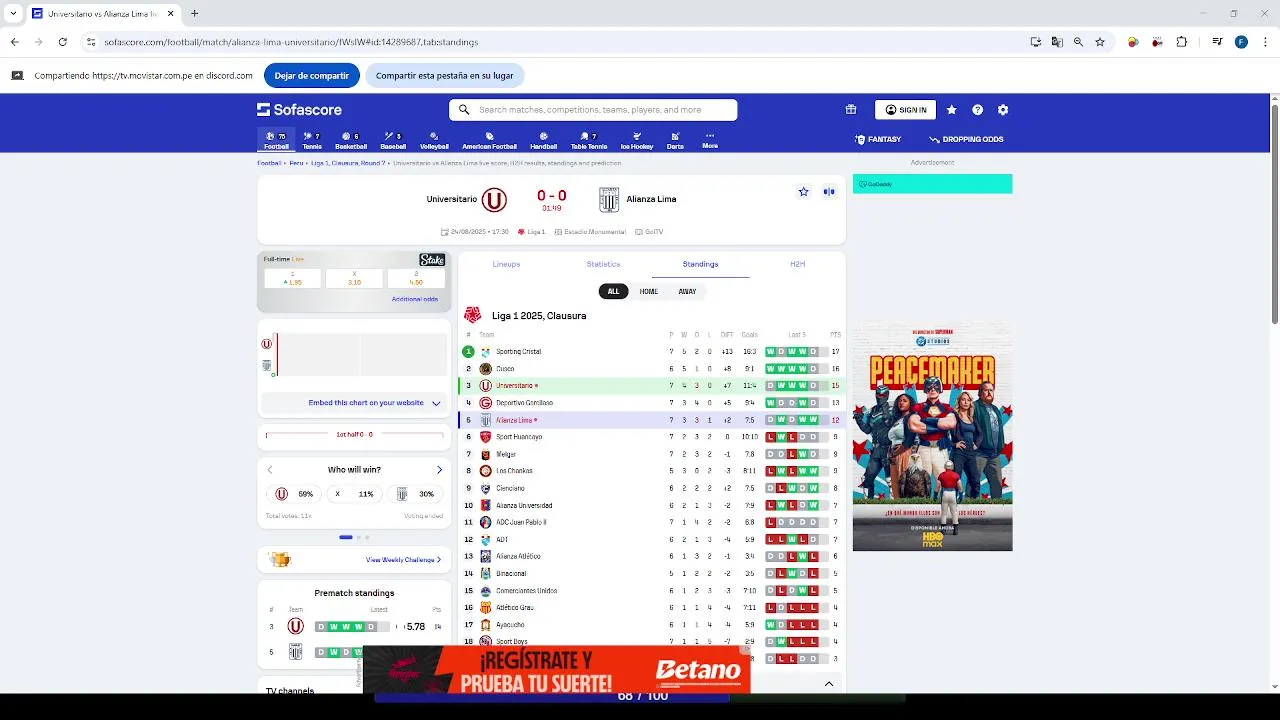Click Dejar de compartir button
The width and height of the screenshot is (1280, 720).
pos(312,75)
